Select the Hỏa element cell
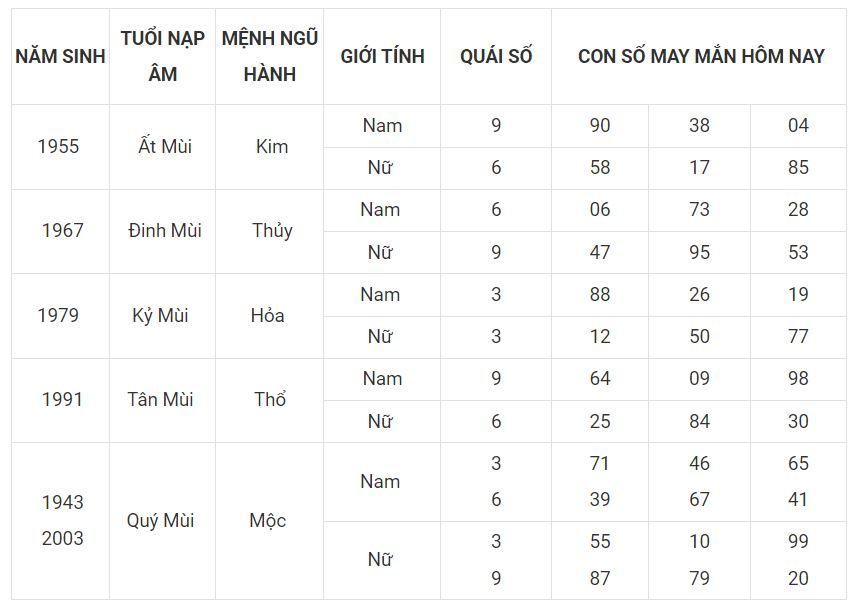This screenshot has height=604, width=856. (269, 316)
